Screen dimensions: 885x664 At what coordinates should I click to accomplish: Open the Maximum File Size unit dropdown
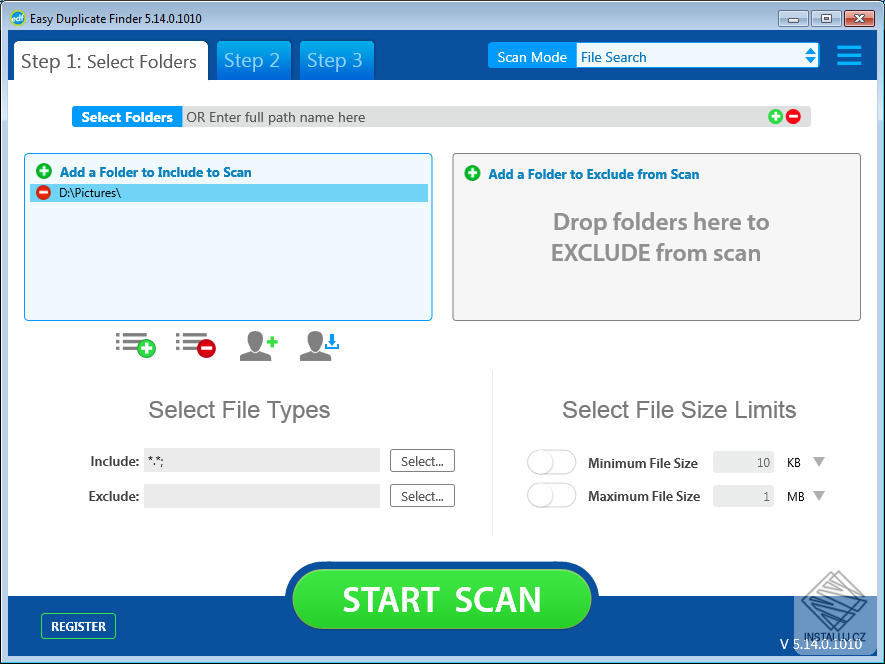[819, 496]
